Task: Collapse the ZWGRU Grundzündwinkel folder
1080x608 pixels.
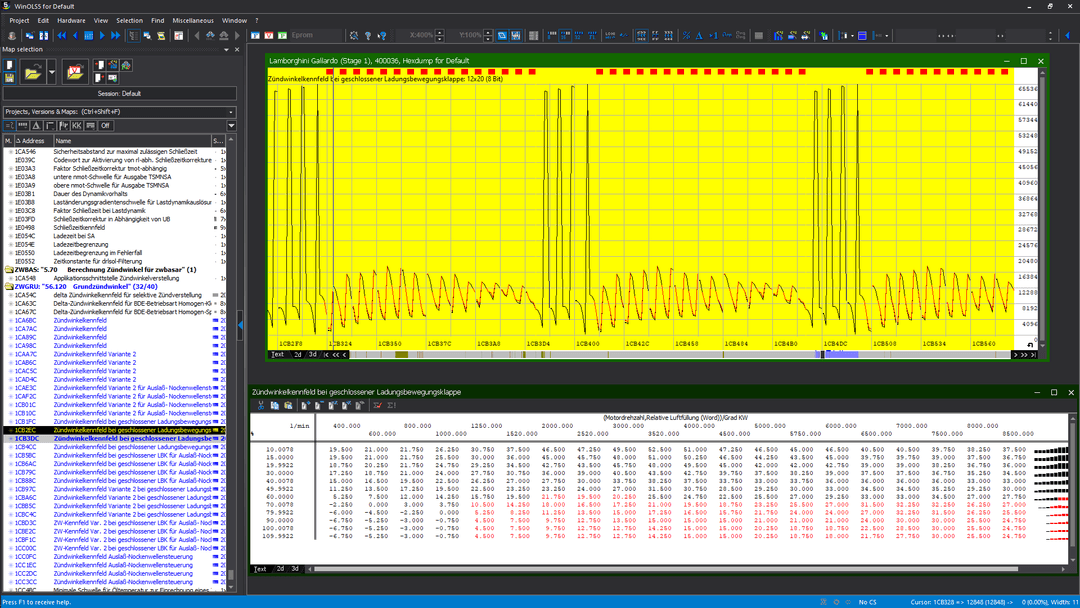Action: click(x=10, y=287)
